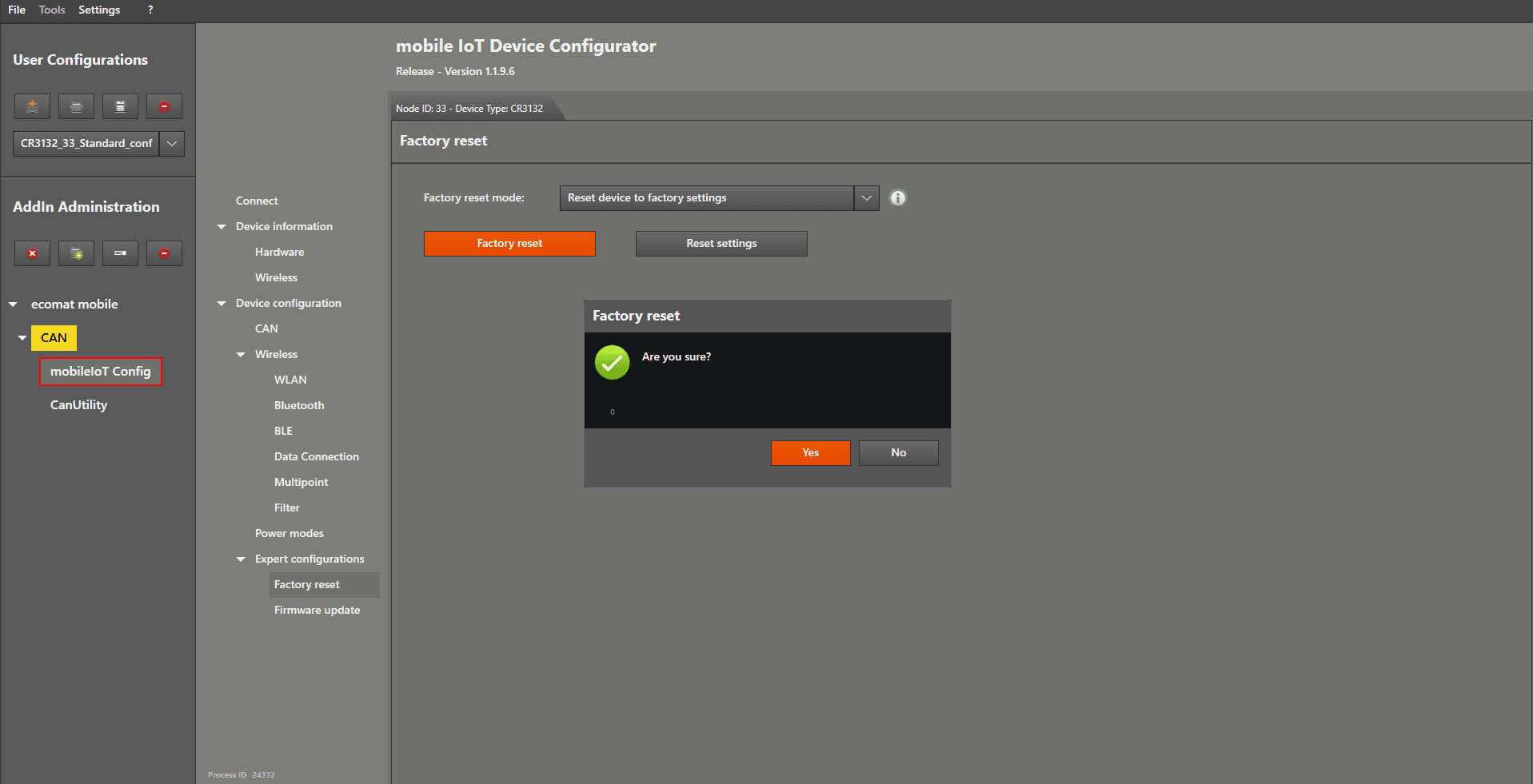Click the info icon beside factory reset mode

click(898, 198)
